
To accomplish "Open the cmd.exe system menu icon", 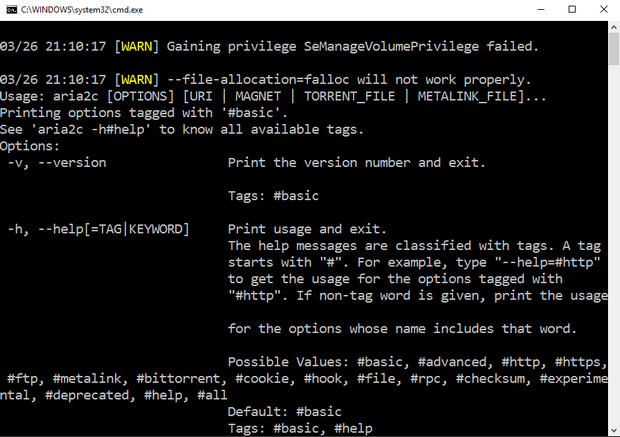I will point(11,9).
